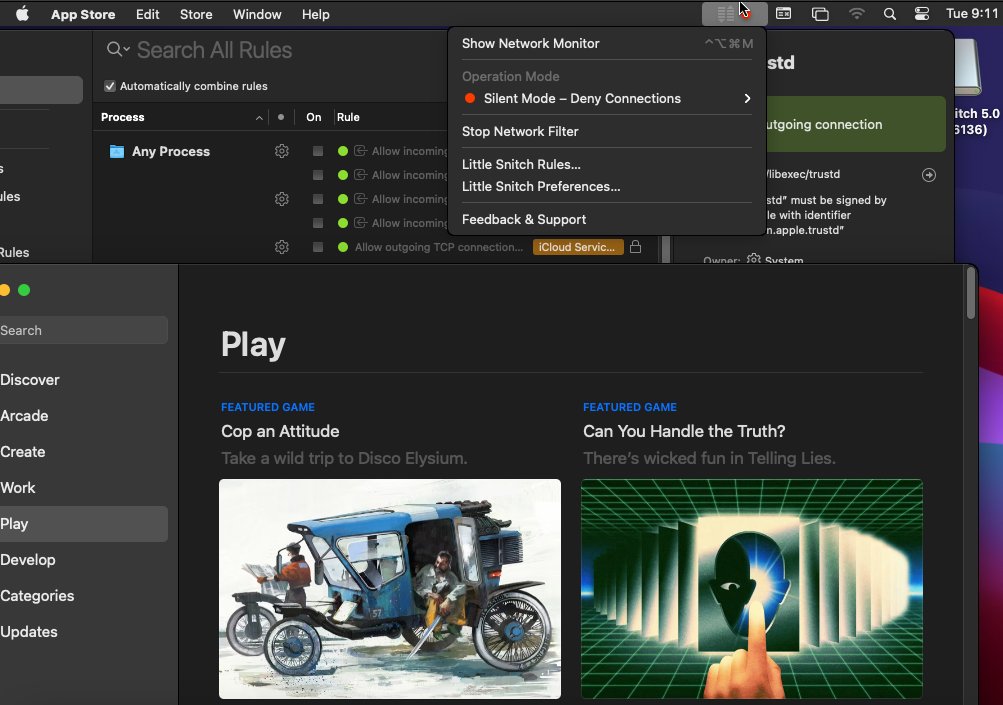Viewport: 1003px width, 705px height.
Task: Click the green outgoing connection banner
Action: pyautogui.click(x=856, y=124)
